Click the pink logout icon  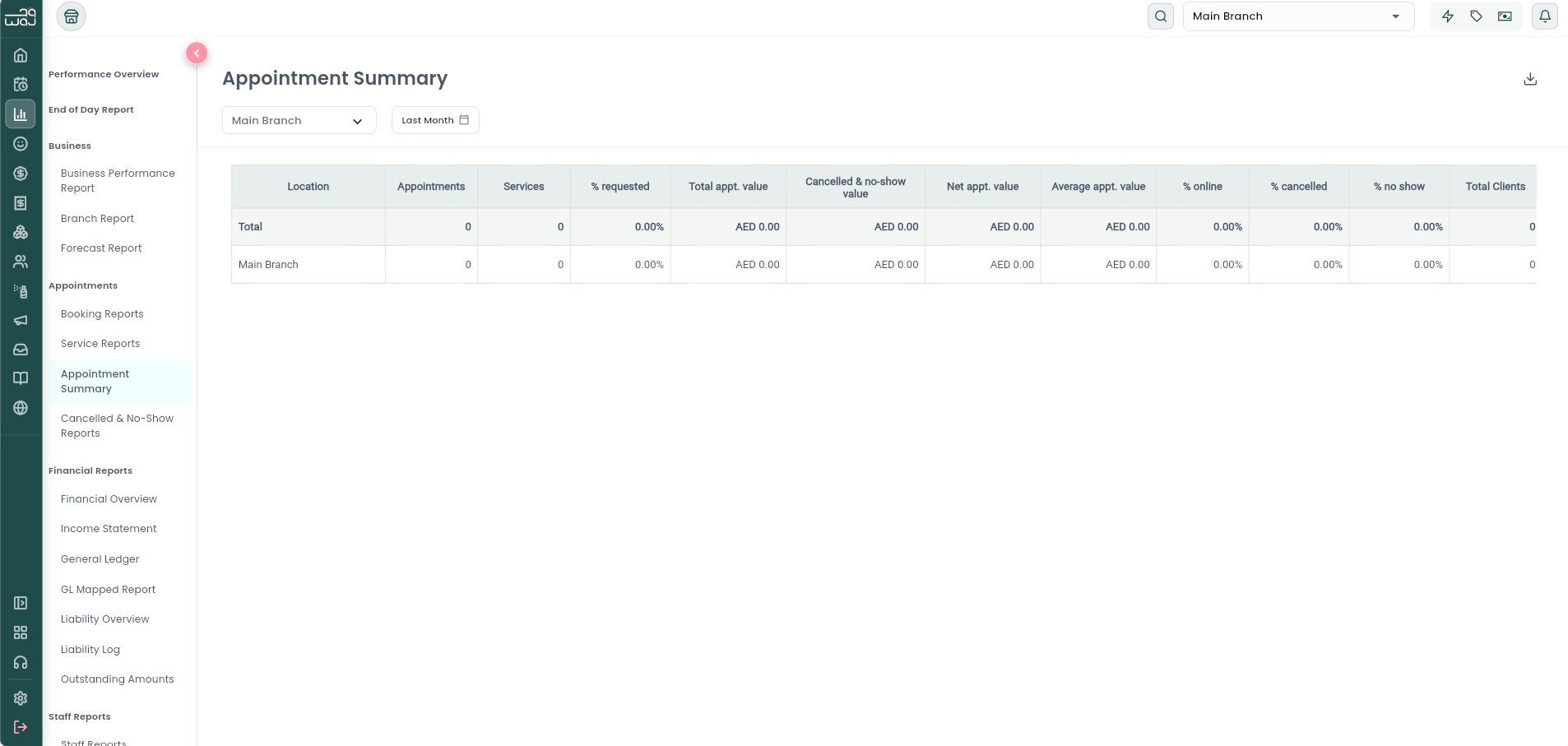[x=21, y=727]
